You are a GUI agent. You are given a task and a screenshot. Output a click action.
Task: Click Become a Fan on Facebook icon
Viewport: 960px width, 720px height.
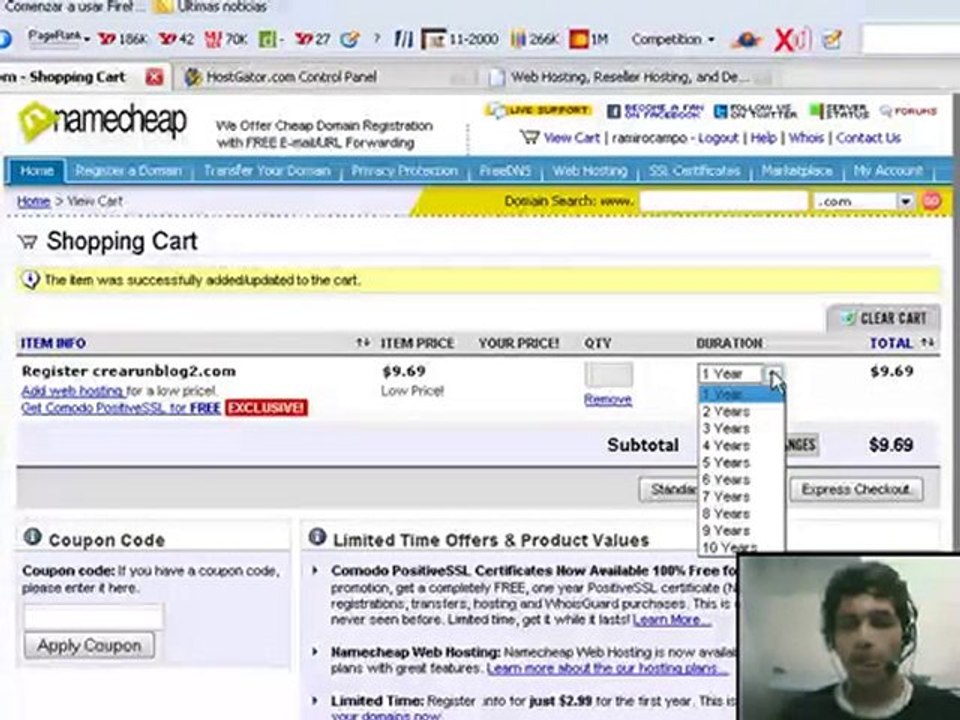(x=654, y=111)
